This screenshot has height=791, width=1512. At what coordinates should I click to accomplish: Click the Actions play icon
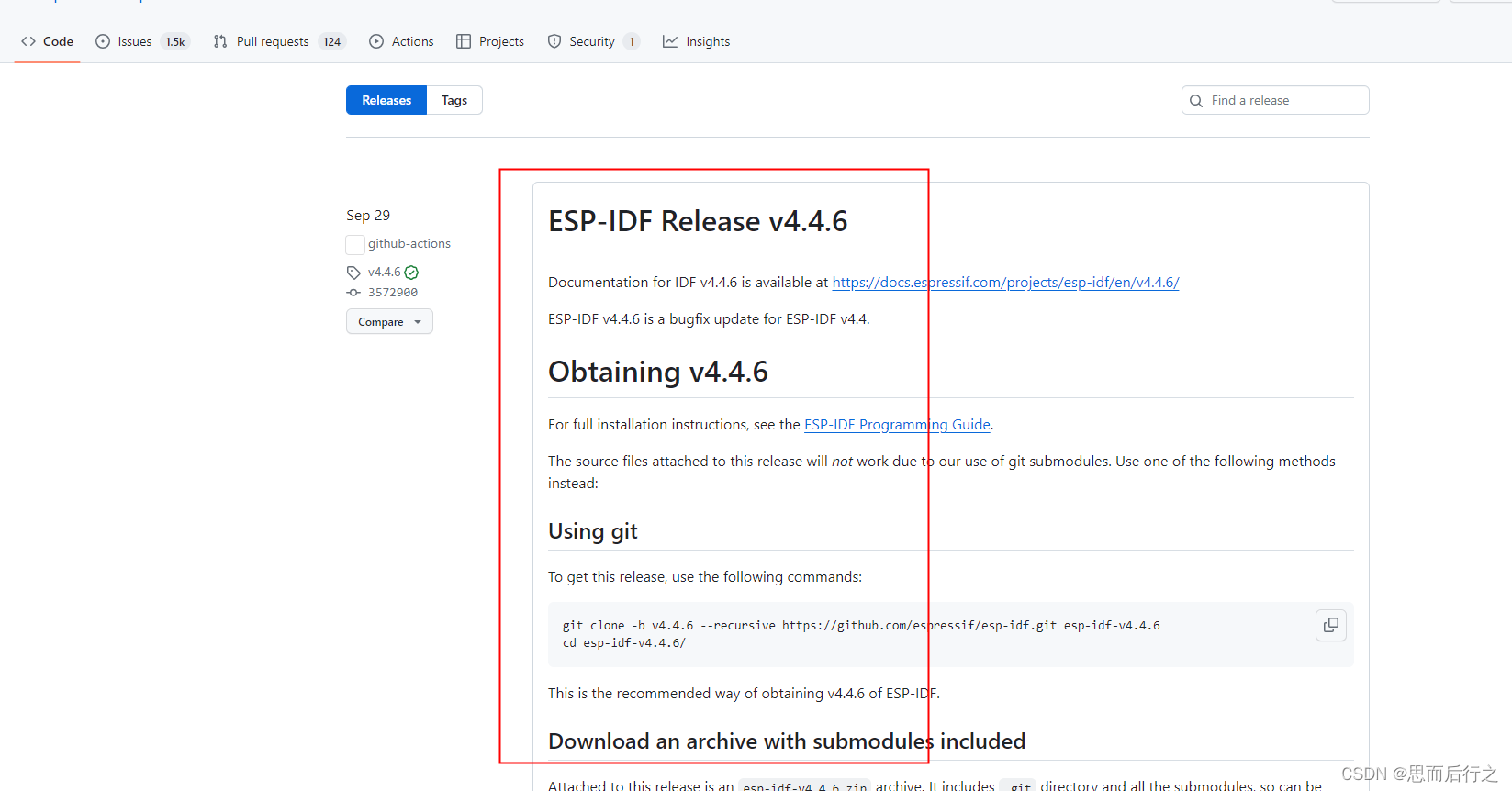(376, 41)
